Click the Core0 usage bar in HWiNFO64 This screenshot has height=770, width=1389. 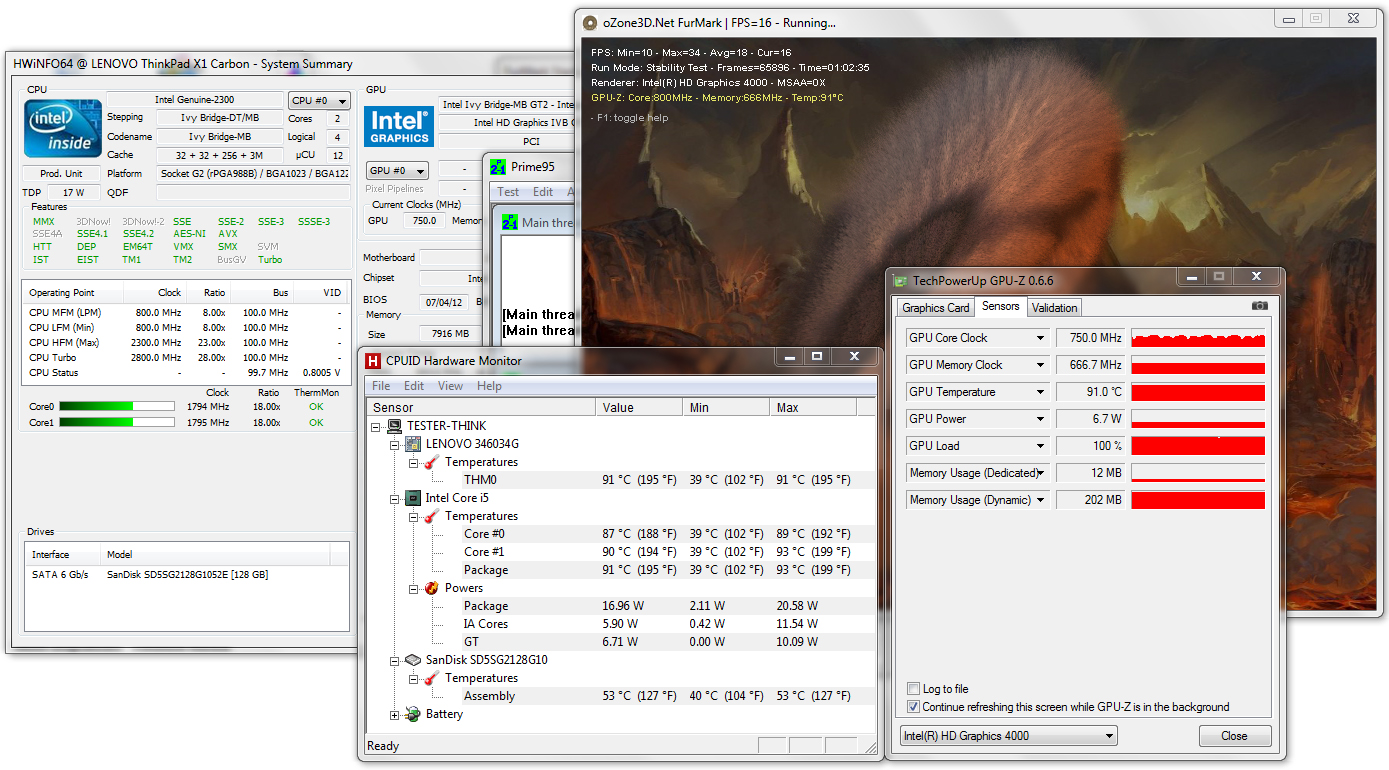[x=116, y=407]
